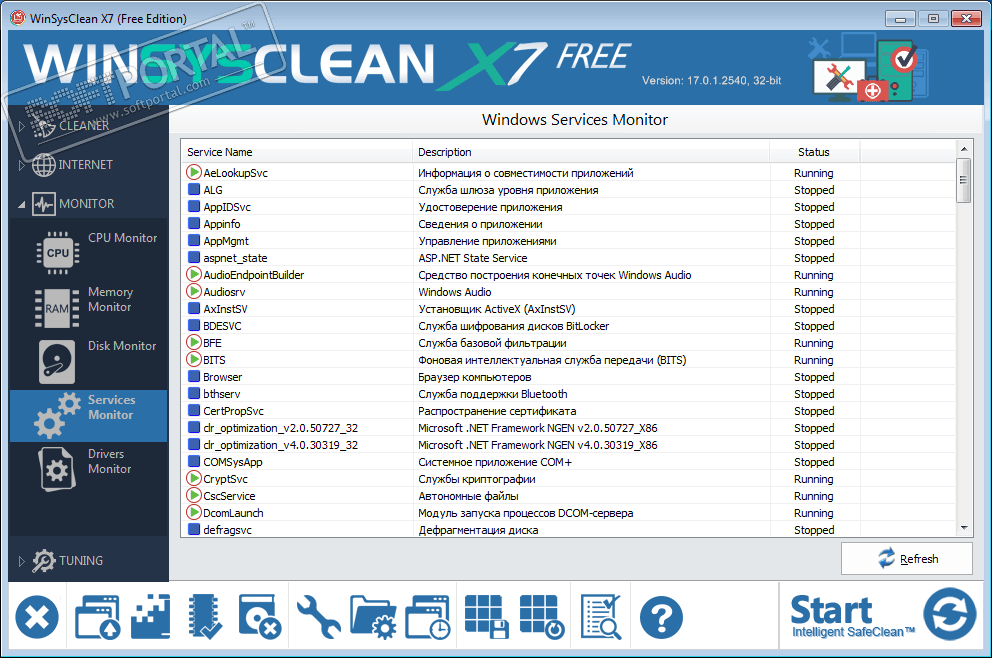Click the green running icon beside BITS

[194, 359]
